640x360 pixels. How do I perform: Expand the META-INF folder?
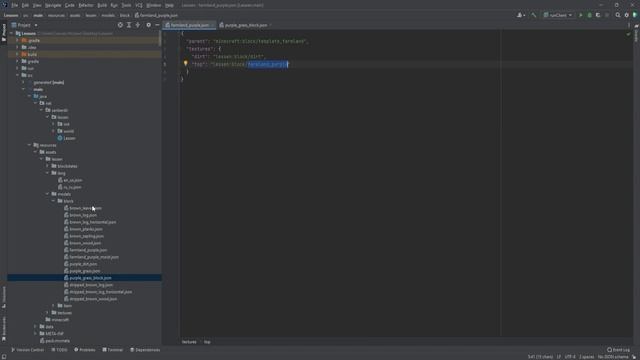36,333
